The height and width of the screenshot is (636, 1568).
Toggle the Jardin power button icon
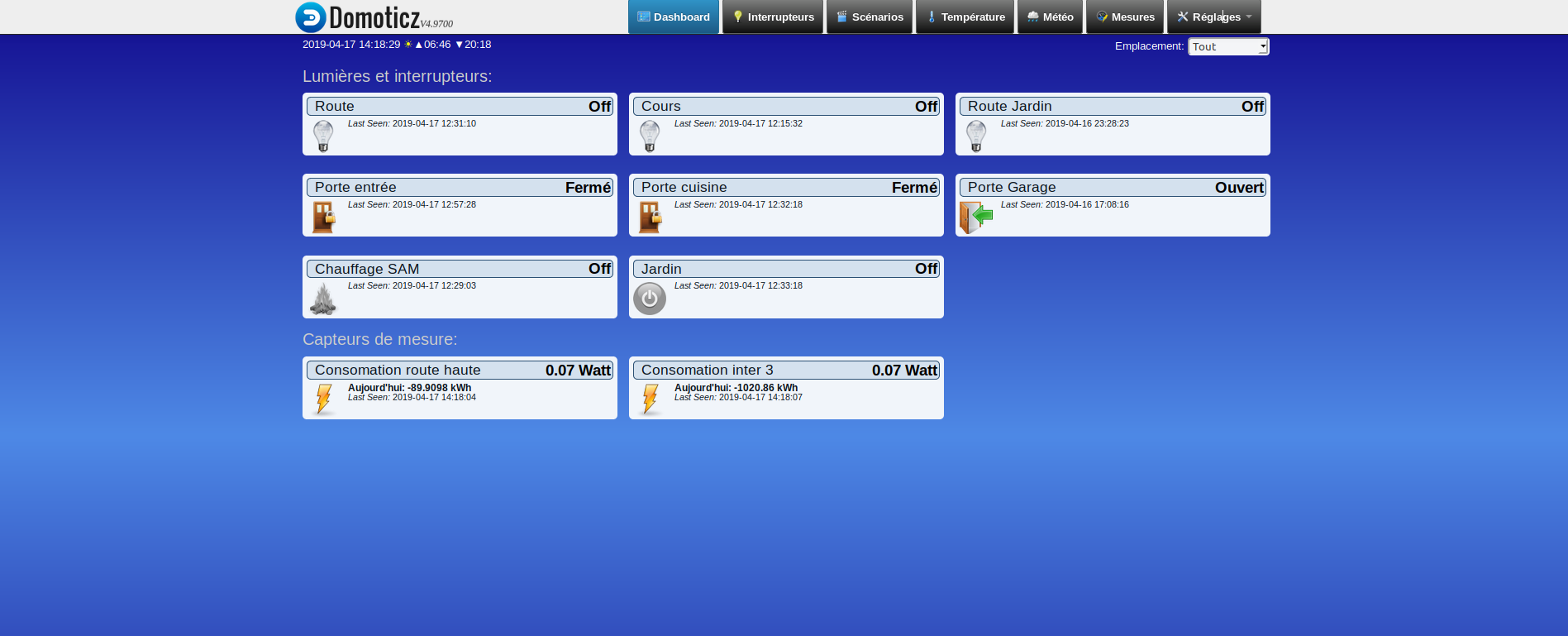[x=650, y=299]
